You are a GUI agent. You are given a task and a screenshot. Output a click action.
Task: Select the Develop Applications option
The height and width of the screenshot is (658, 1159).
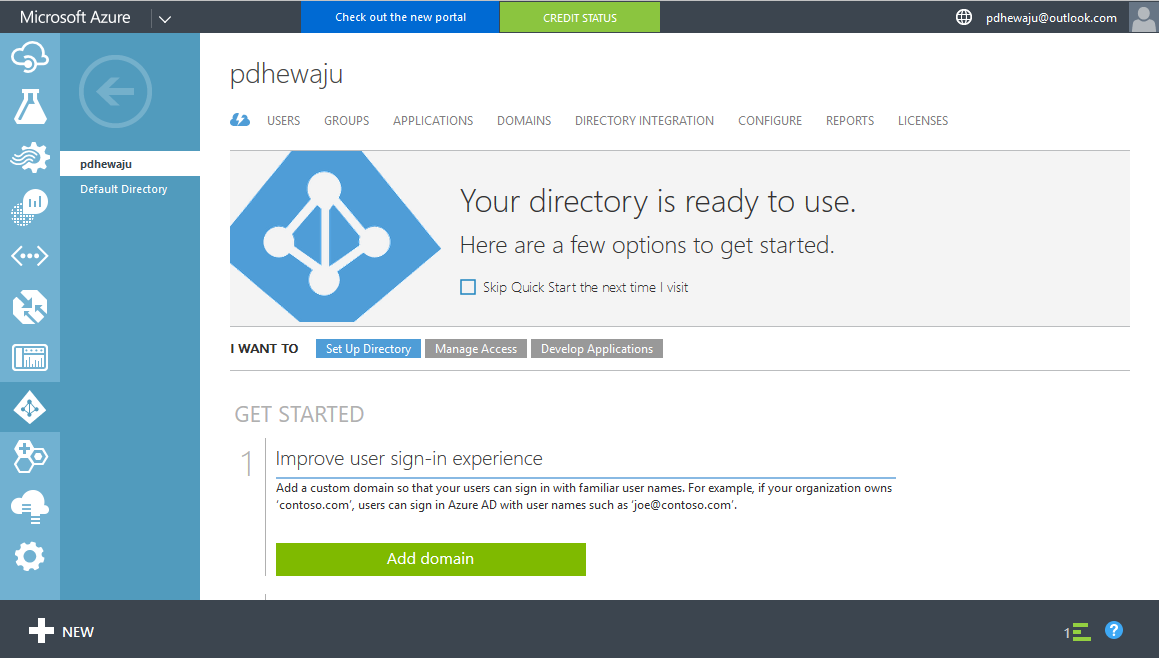coord(597,349)
